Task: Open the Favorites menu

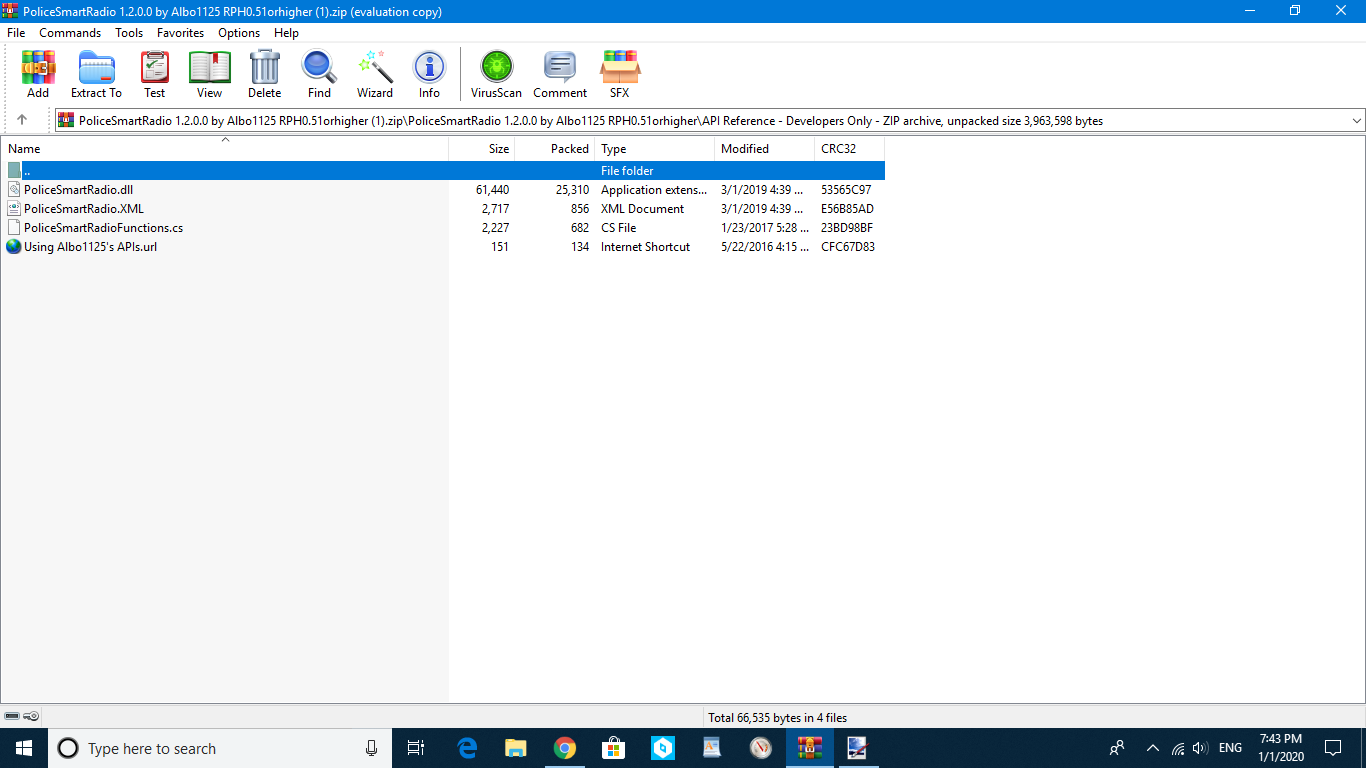Action: 180,33
